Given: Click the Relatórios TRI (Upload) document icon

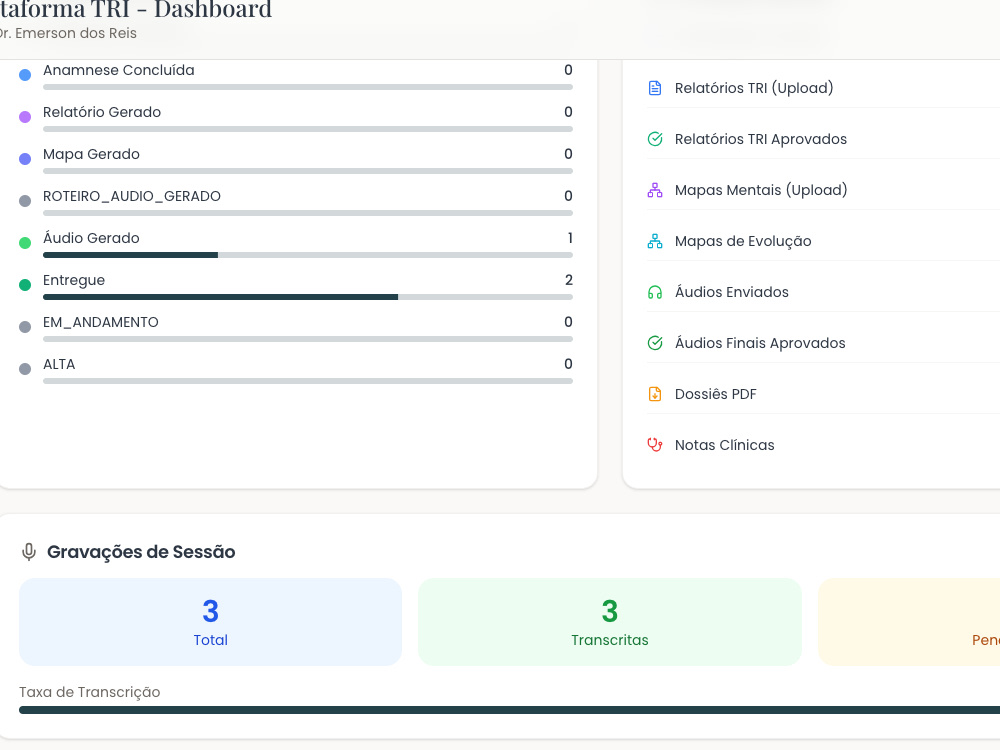Looking at the screenshot, I should click(x=655, y=88).
